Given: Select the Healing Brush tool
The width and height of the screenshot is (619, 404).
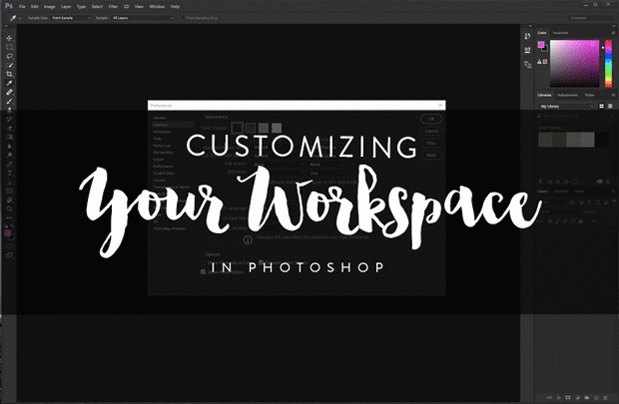Looking at the screenshot, I should point(9,92).
